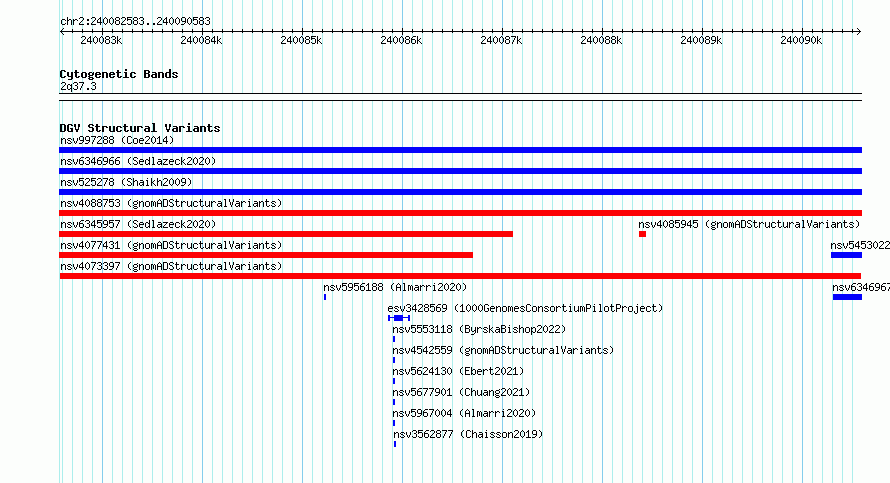Open the nsv6345957 (Sedlazeck2020) label

tap(138, 224)
